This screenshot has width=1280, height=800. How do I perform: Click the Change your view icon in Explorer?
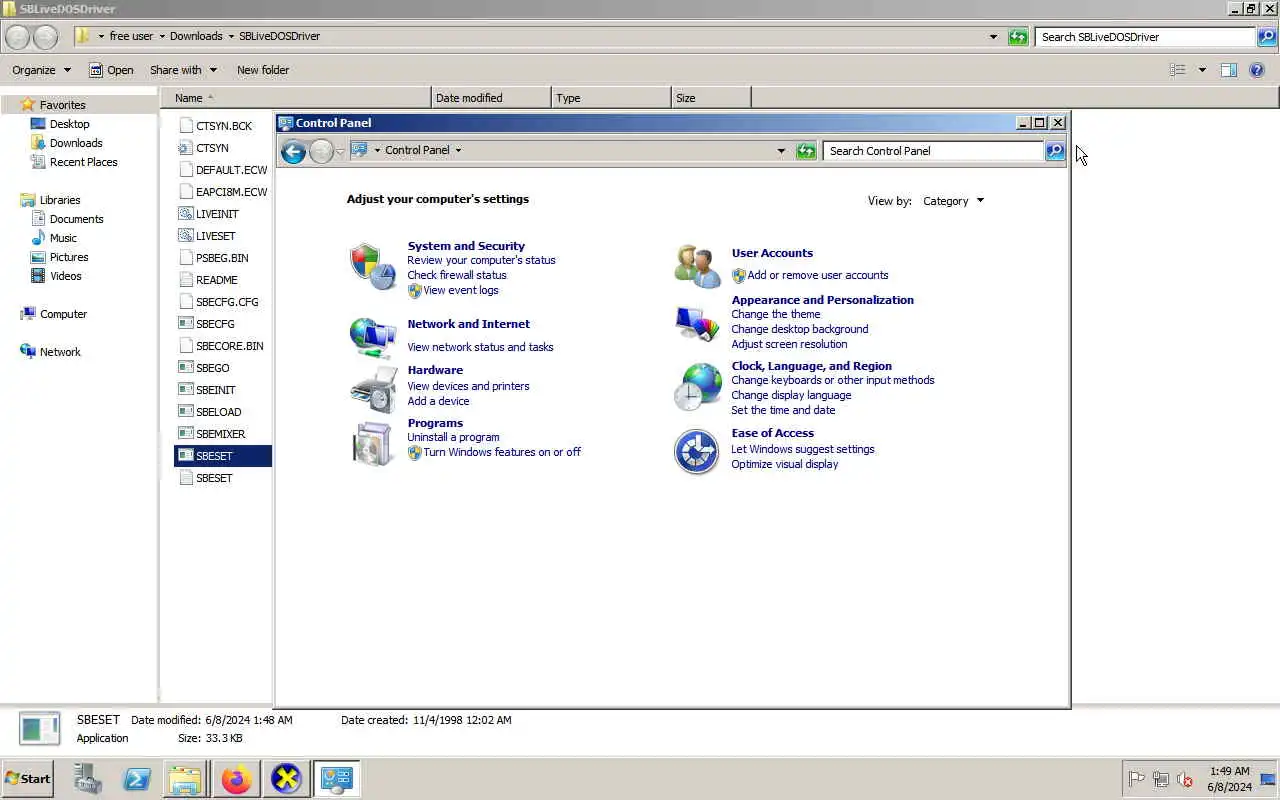1178,70
